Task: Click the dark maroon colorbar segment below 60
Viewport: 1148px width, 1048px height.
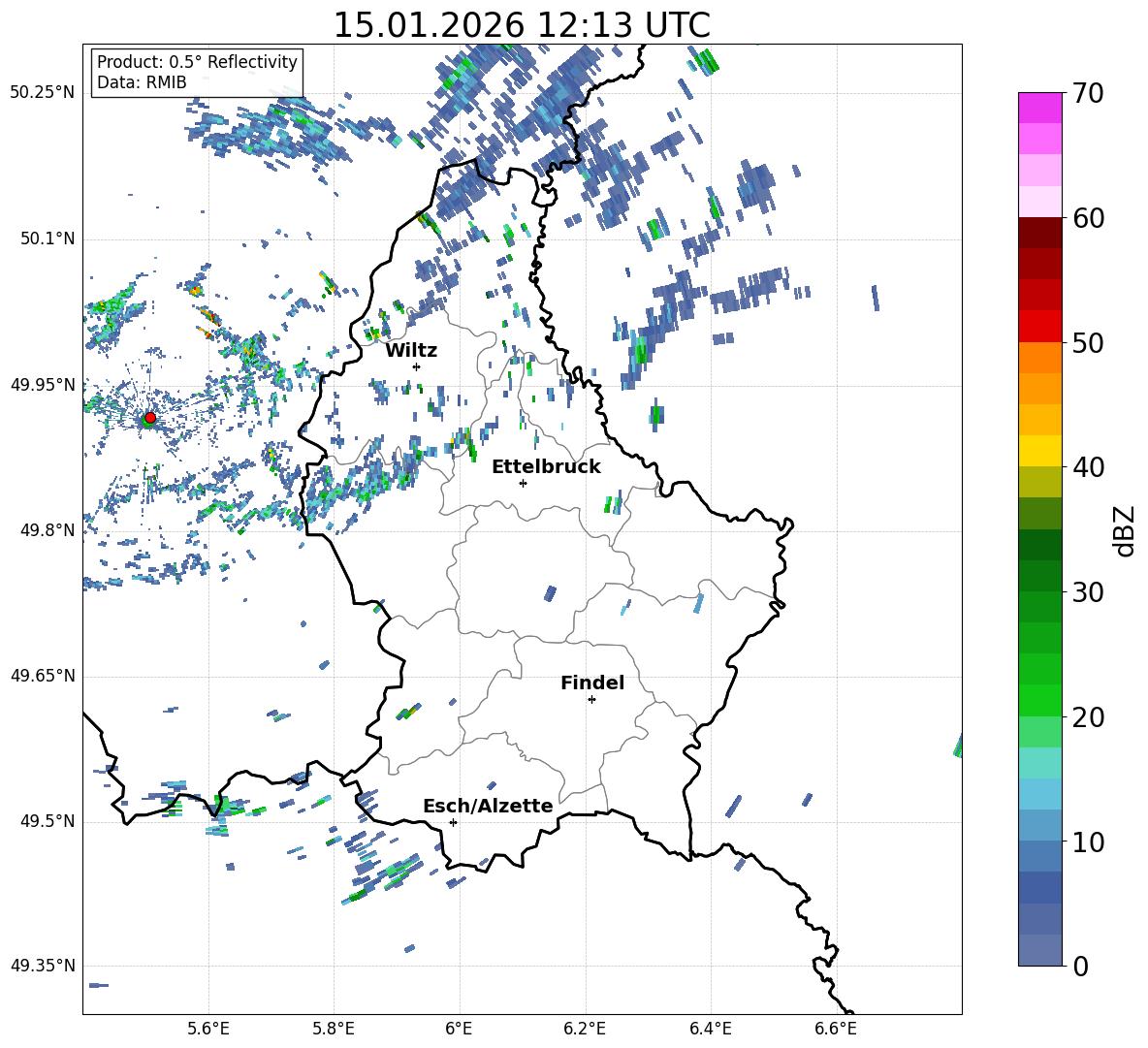Action: coord(1039,233)
